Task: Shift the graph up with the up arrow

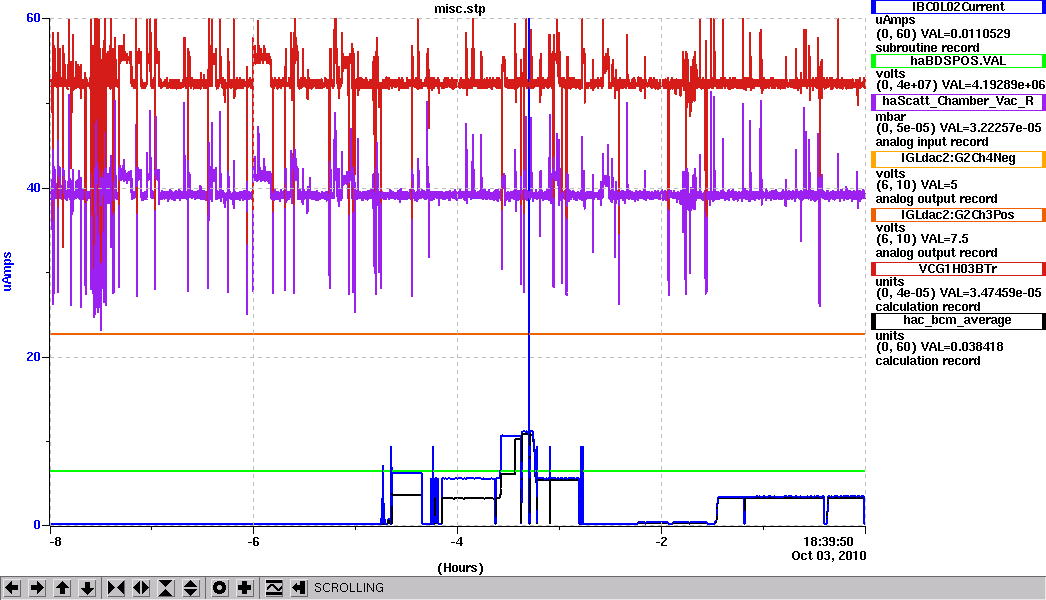Action: click(63, 588)
